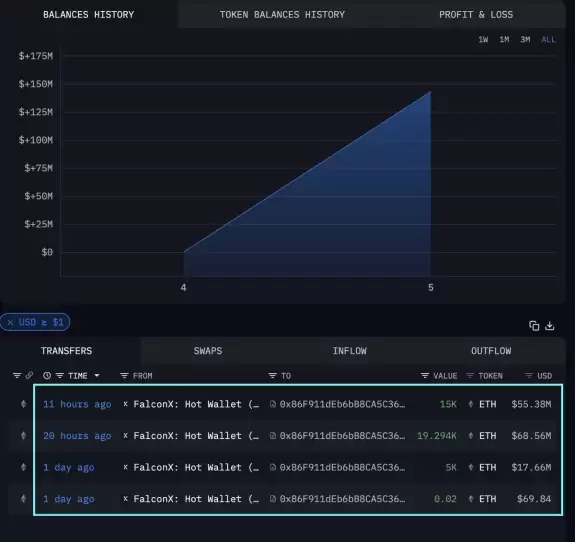Click the $55.38M USD amount
The width and height of the screenshot is (575, 542).
[x=531, y=404]
